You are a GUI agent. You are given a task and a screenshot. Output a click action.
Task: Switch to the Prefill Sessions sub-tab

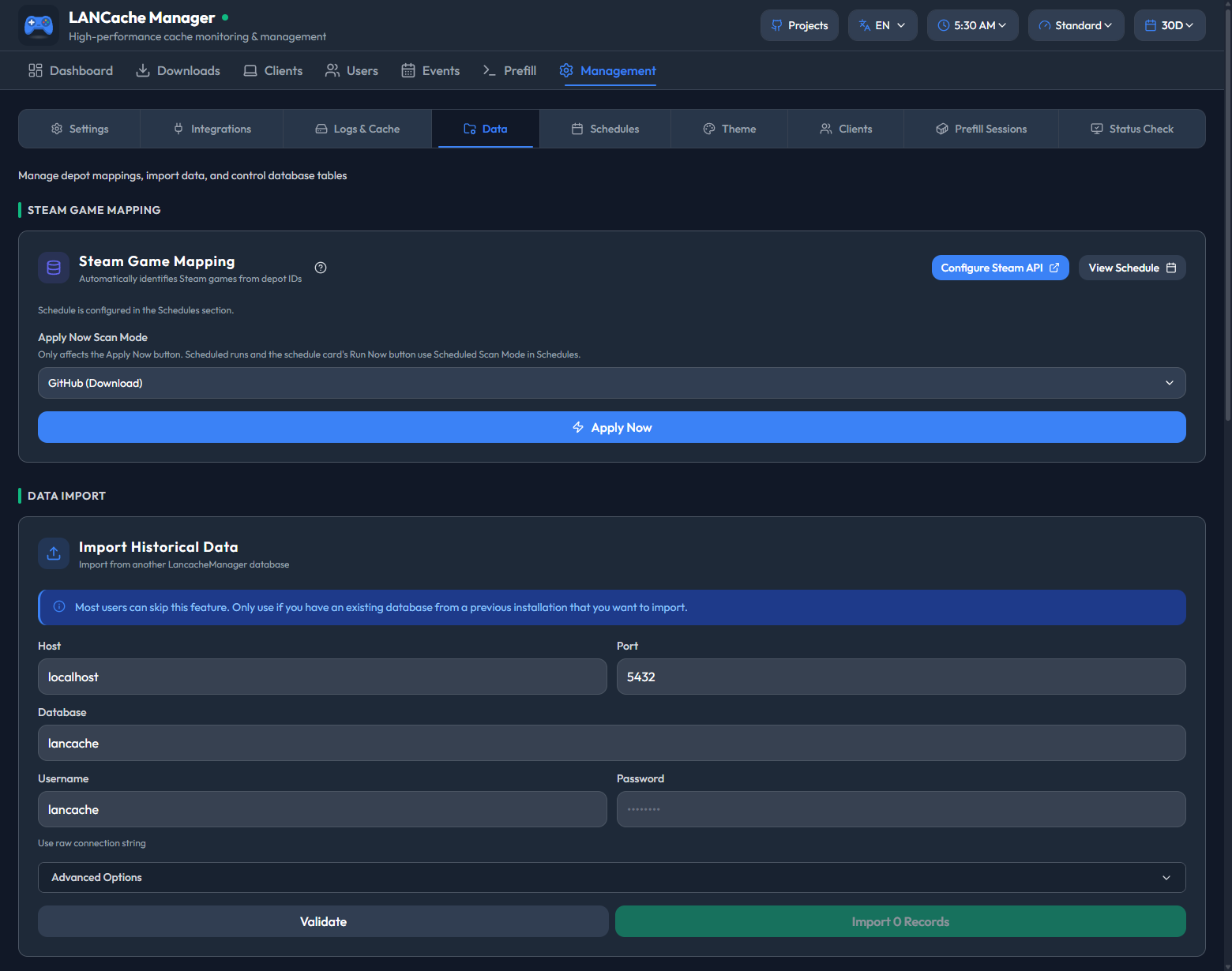[981, 129]
